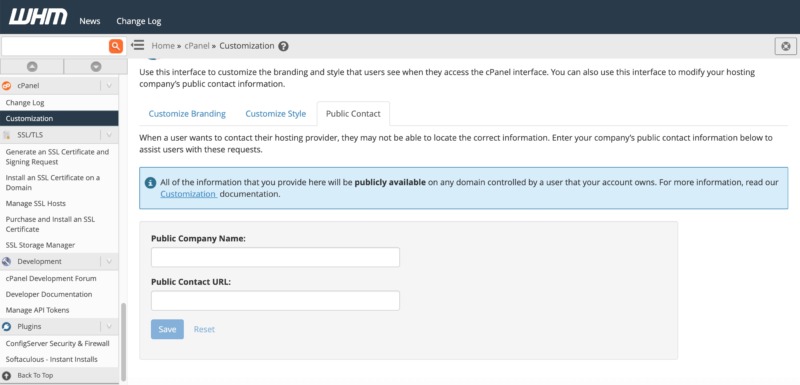Screen dimensions: 800x385
Task: Open the News menu item
Action: click(90, 21)
